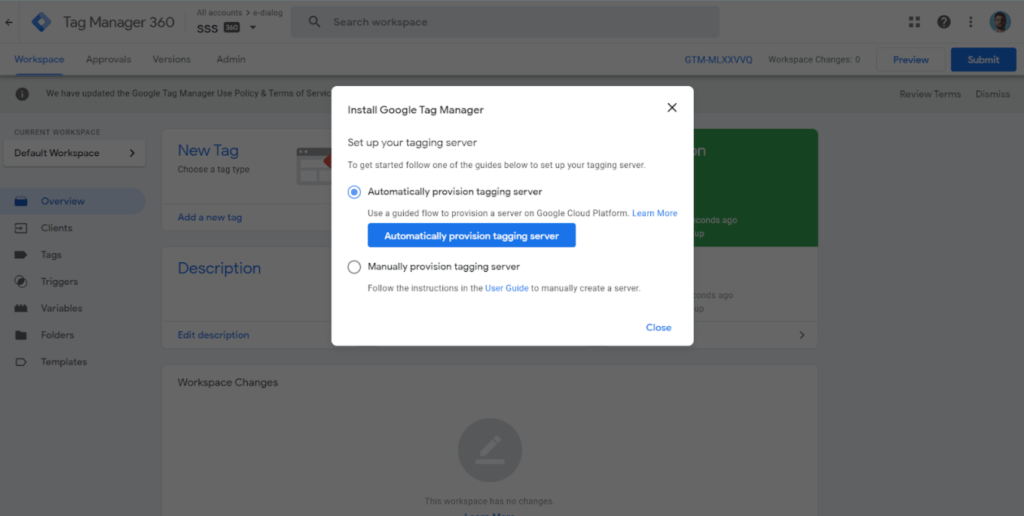Open the Learn More link in the dialog
The width and height of the screenshot is (1024, 516).
pyautogui.click(x=654, y=213)
